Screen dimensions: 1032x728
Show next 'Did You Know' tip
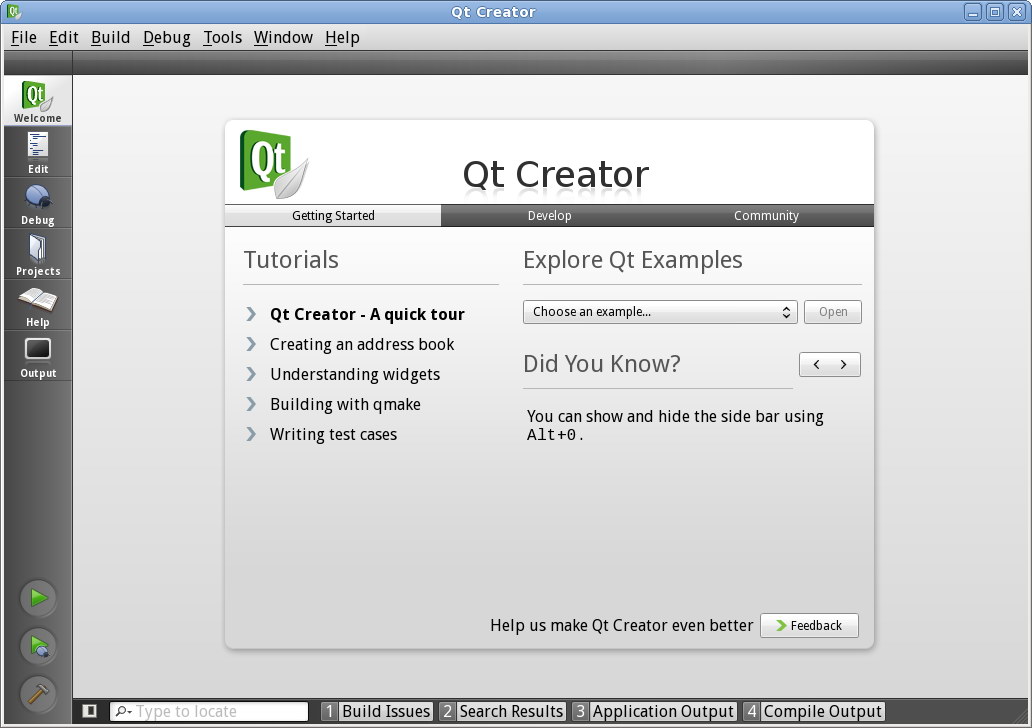(844, 365)
